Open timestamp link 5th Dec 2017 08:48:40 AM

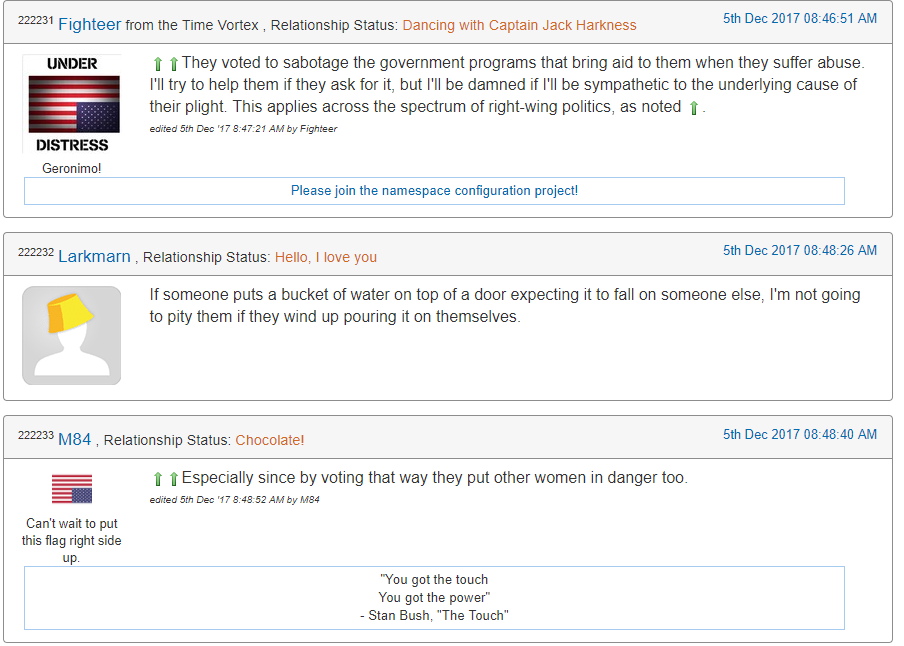800,434
